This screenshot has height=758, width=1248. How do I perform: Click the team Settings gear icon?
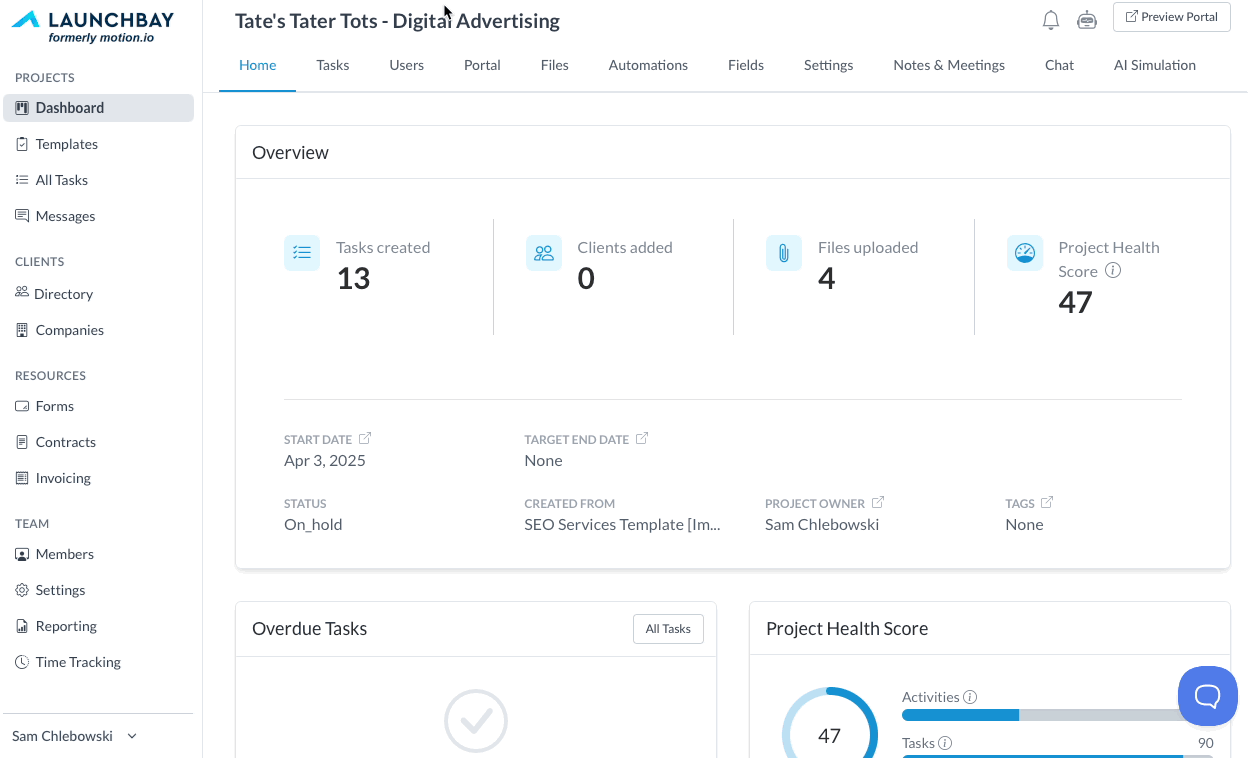[22, 590]
